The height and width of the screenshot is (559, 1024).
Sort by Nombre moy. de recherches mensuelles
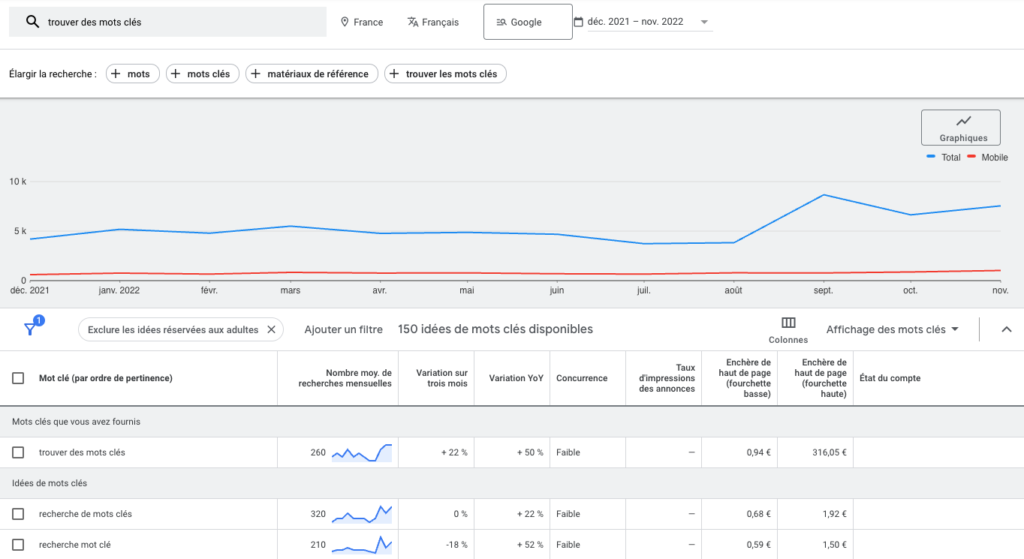click(x=345, y=378)
